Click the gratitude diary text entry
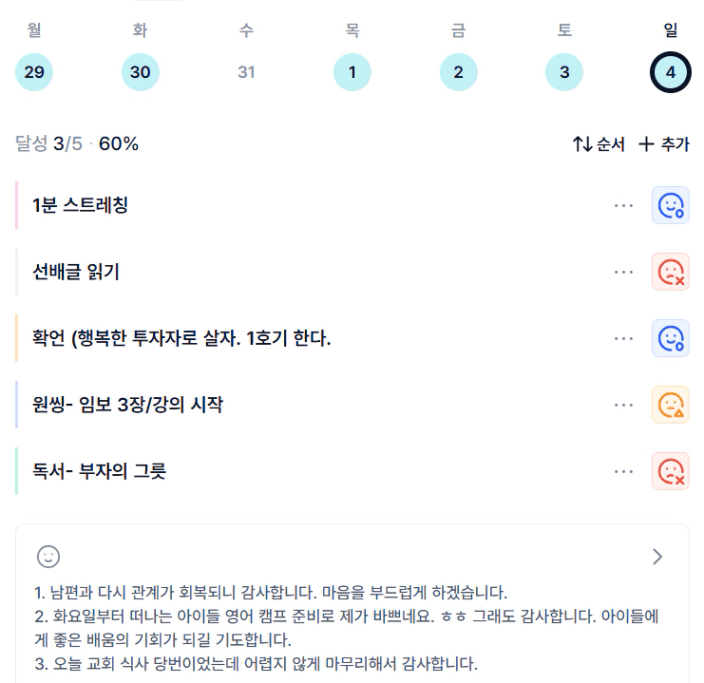 (x=340, y=627)
